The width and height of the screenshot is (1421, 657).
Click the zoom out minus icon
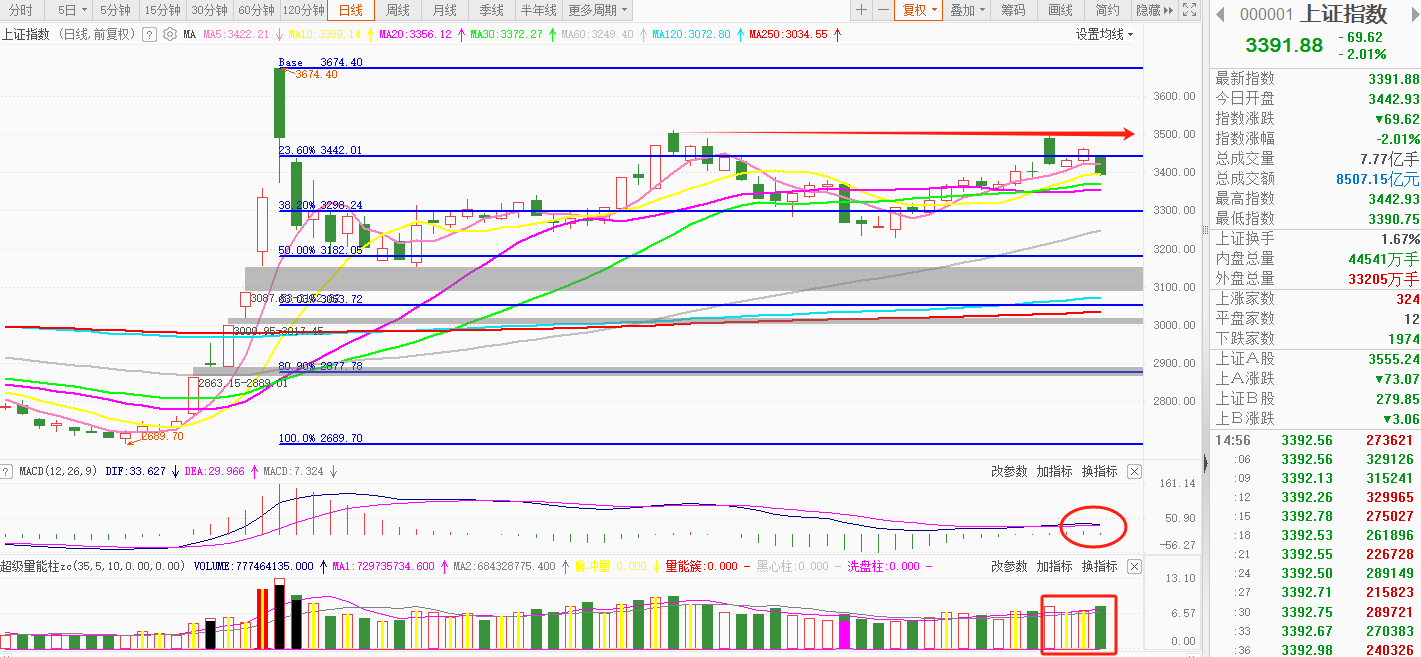[x=883, y=11]
